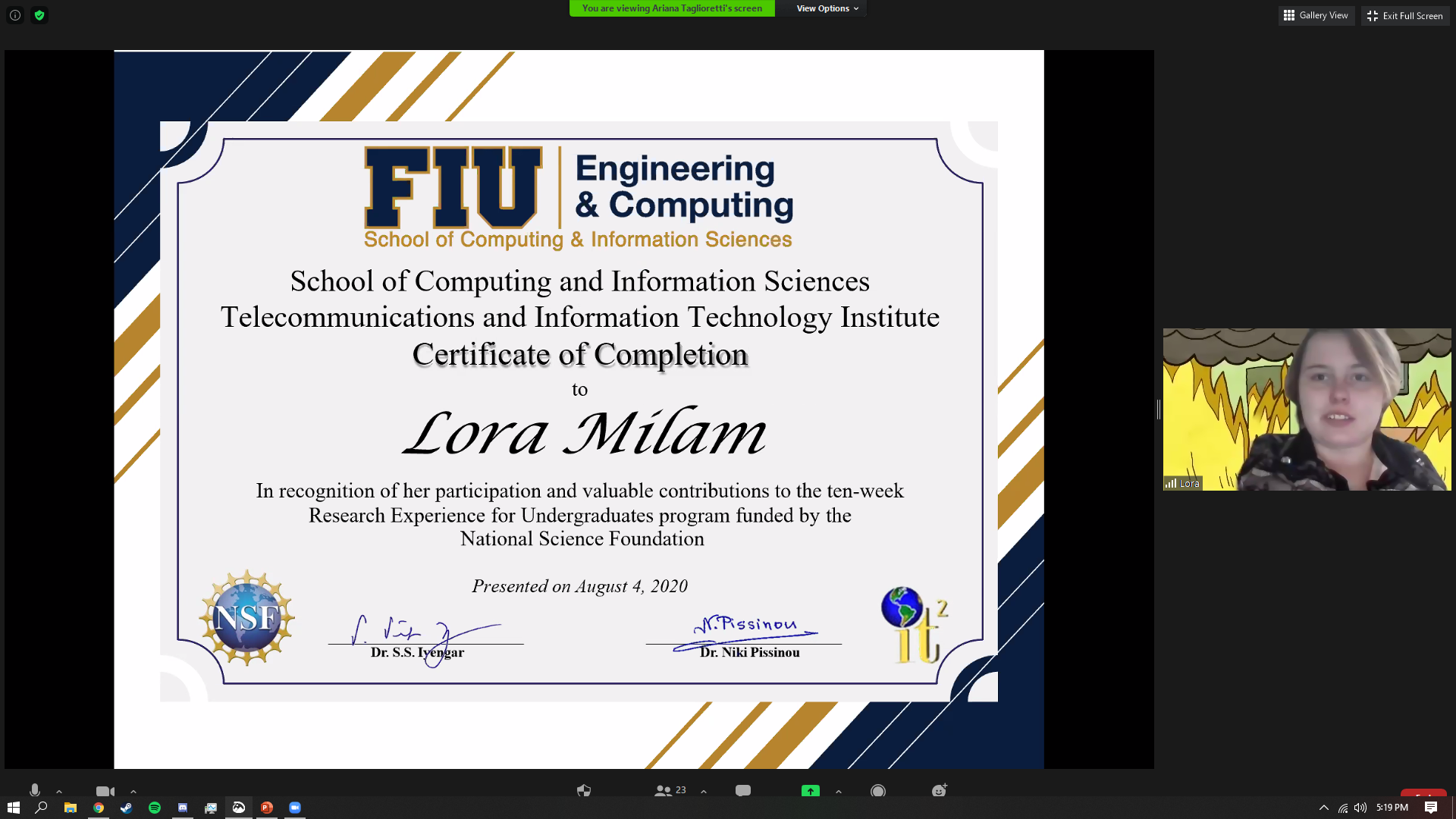The image size is (1456, 819).
Task: Switch to Gallery View
Action: coord(1316,15)
